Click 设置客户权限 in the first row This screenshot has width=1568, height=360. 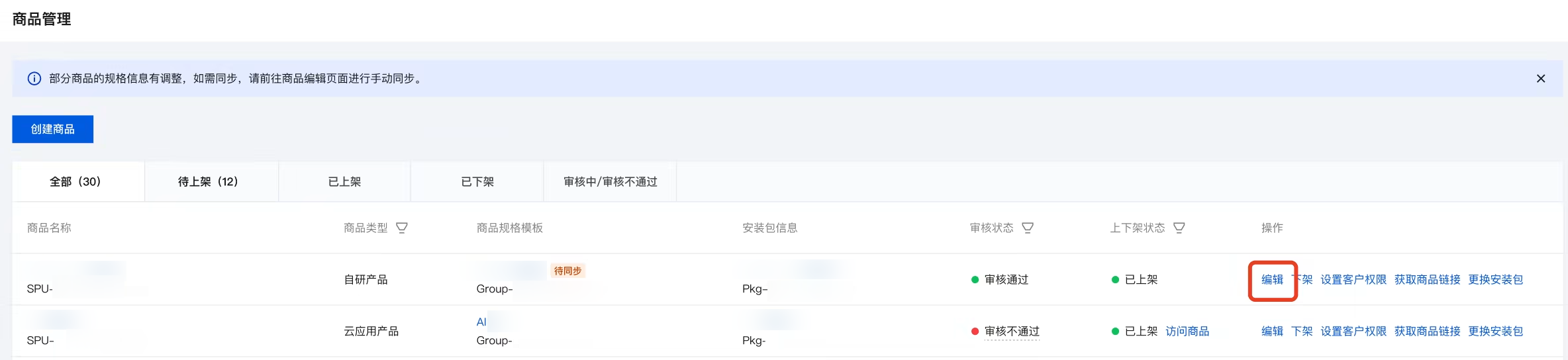pos(1353,280)
